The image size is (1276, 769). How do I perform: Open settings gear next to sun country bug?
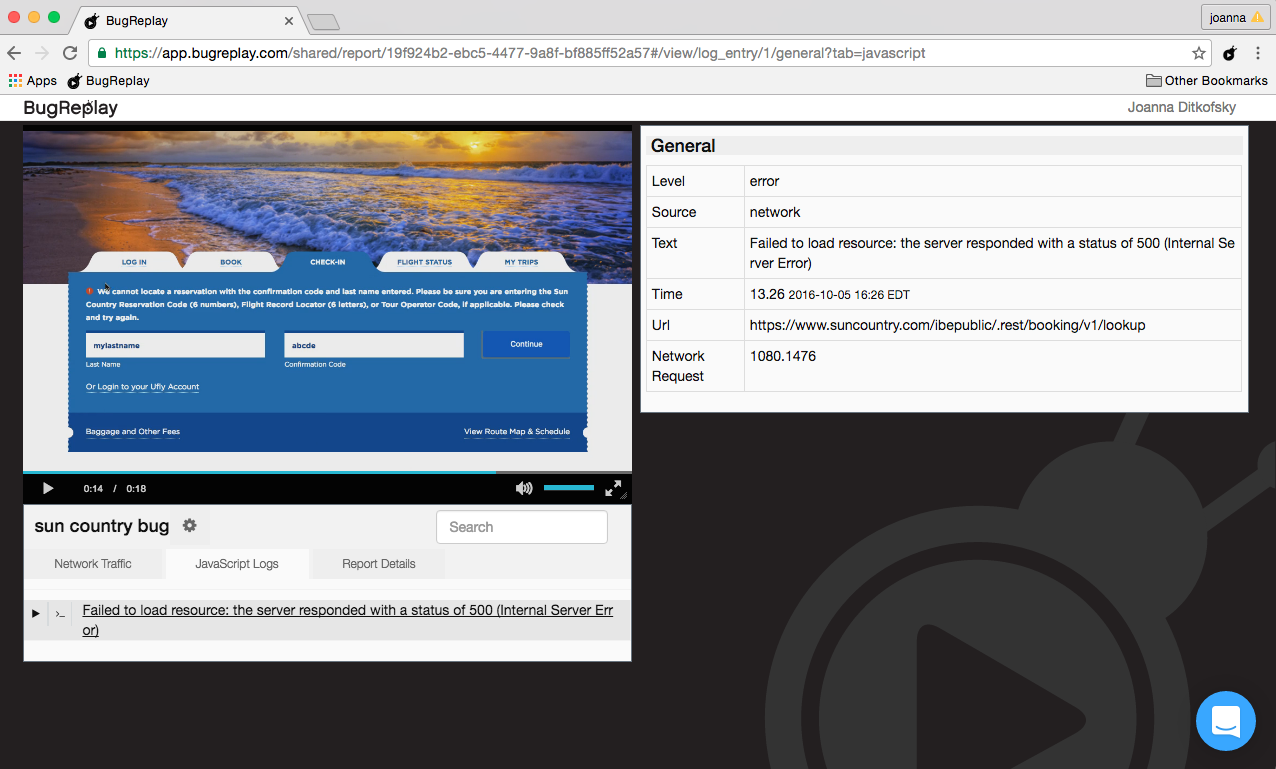point(189,526)
